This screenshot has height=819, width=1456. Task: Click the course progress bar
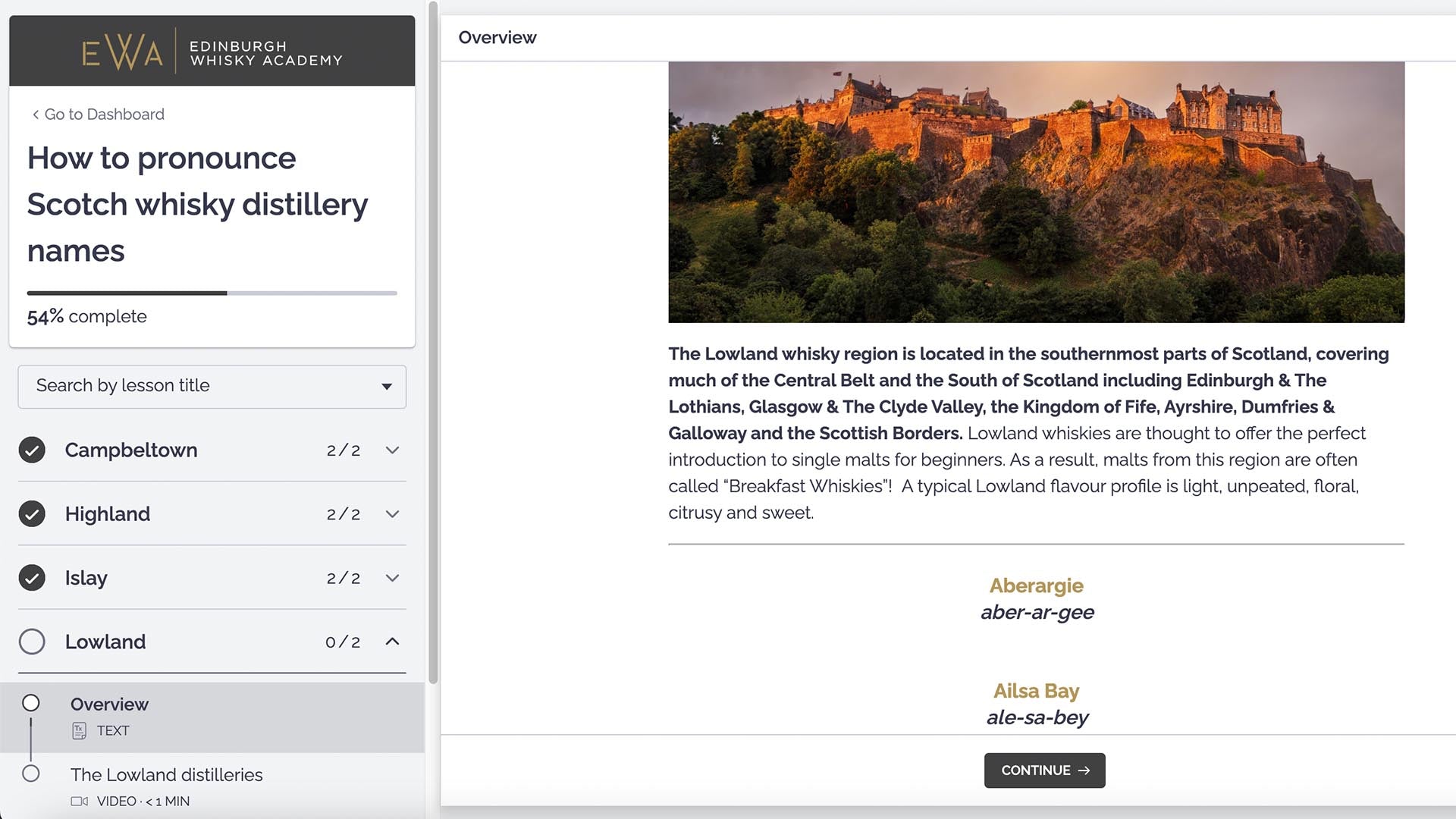[x=212, y=293]
